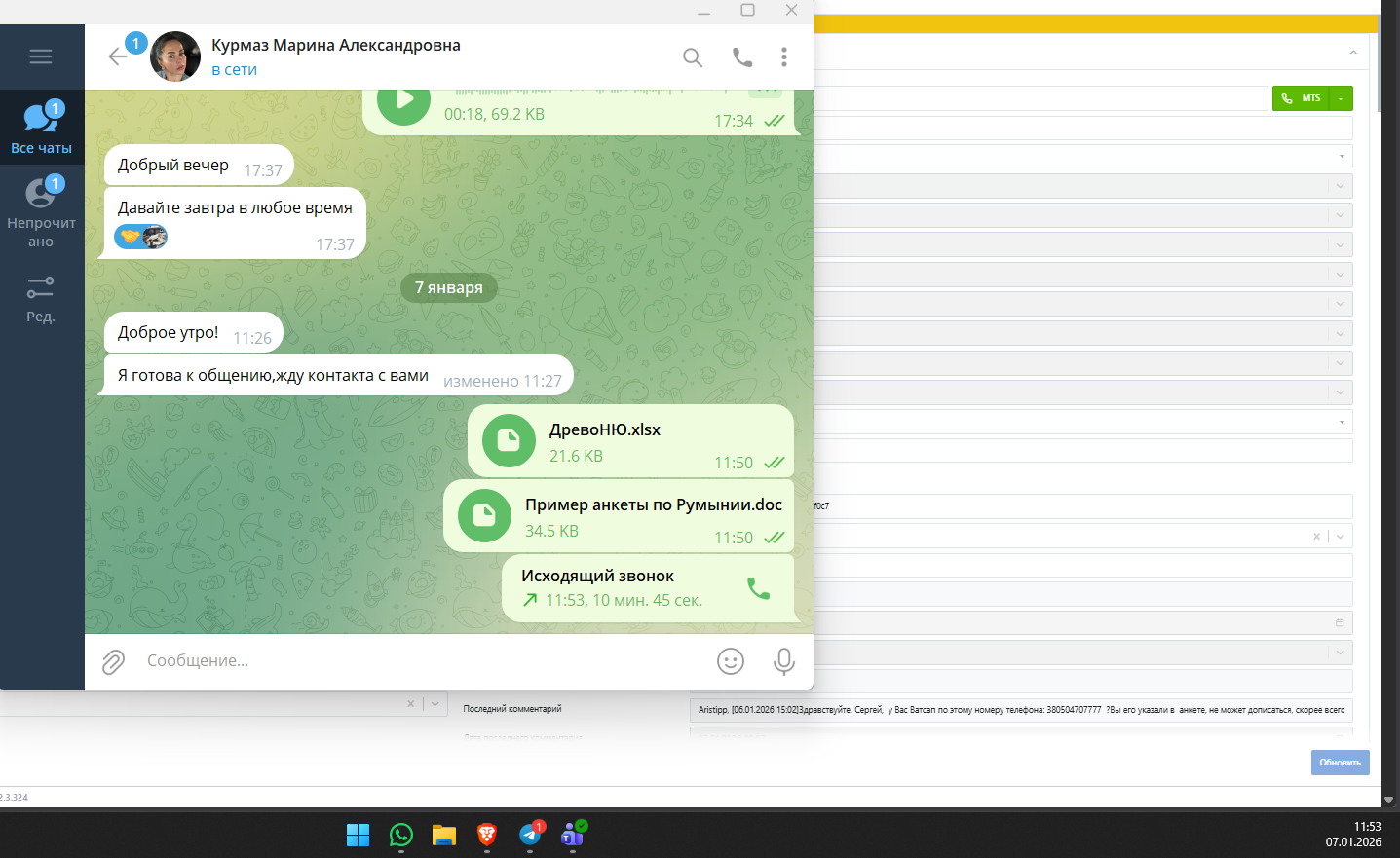This screenshot has width=1400, height=858.
Task: Start a voice call from the chat header
Action: coord(742,57)
